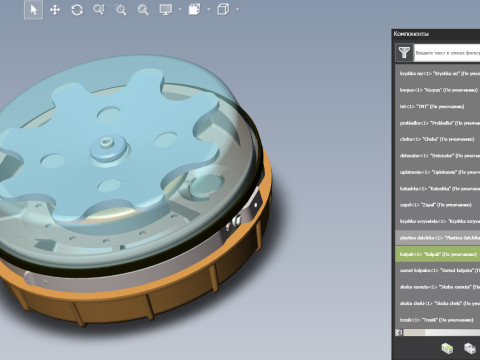The width and height of the screenshot is (480, 360).
Task: Activate the Select arrow tool
Action: tap(33, 10)
